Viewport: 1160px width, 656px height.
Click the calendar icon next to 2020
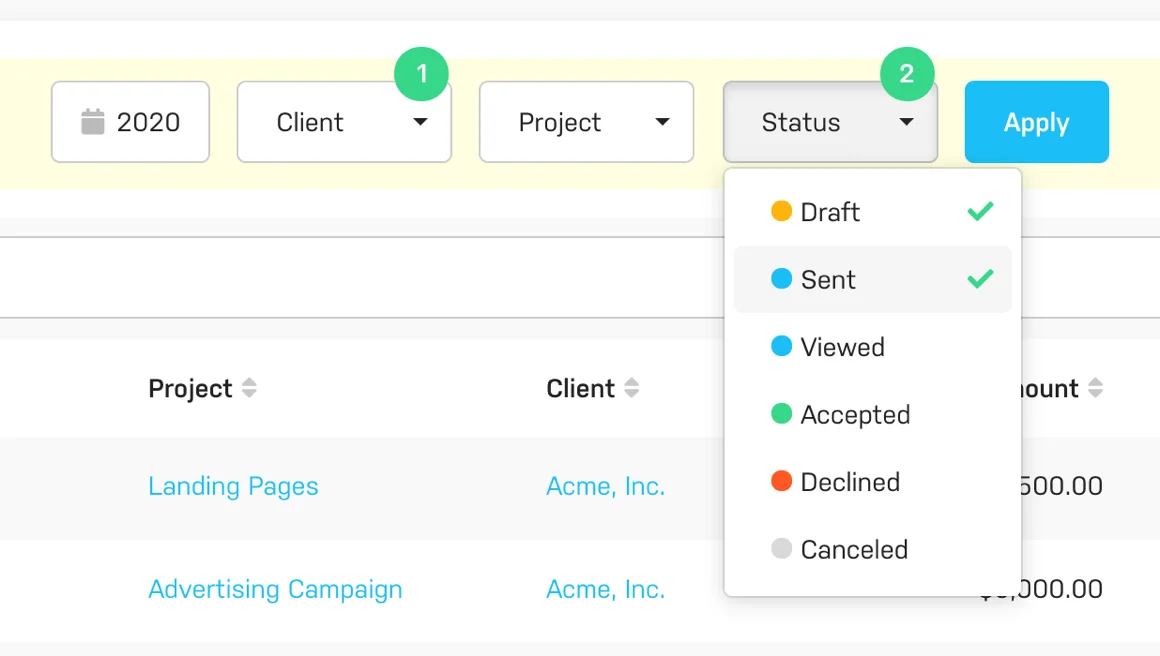(92, 121)
